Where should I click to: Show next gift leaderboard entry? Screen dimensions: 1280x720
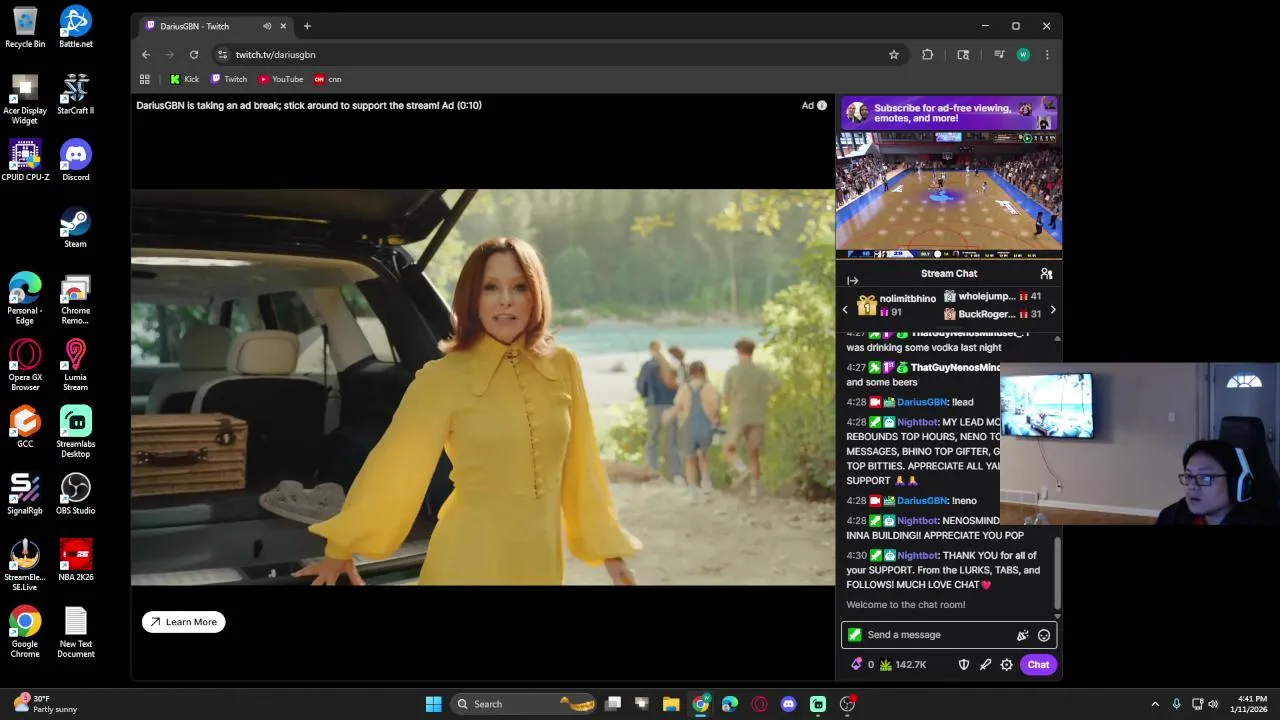click(x=1052, y=310)
